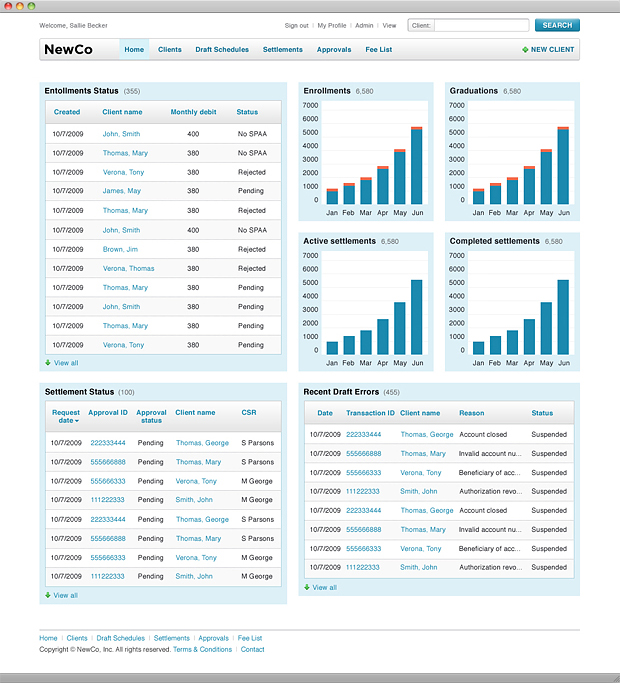Focus the Client search input field
This screenshot has width=620, height=683.
[x=482, y=25]
